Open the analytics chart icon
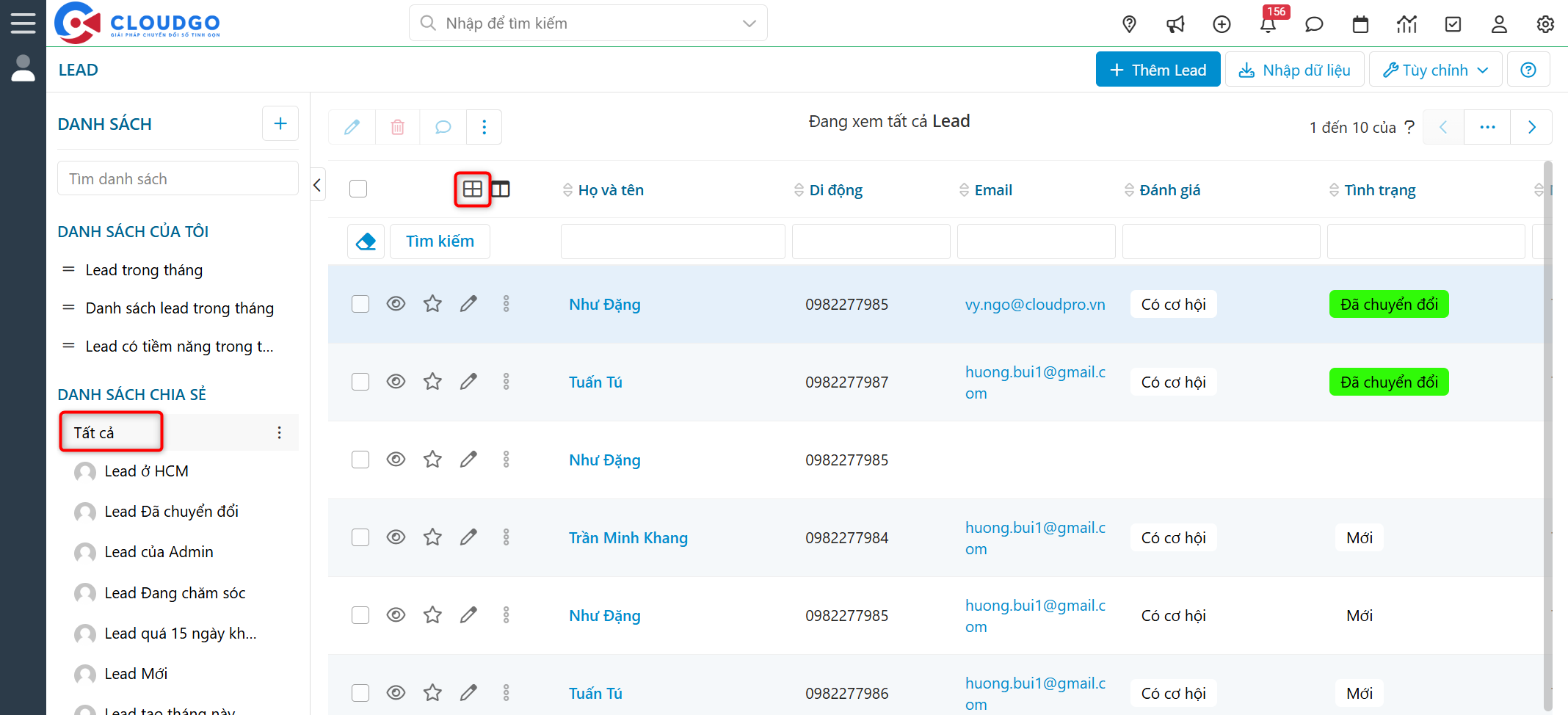The height and width of the screenshot is (715, 1568). [1407, 24]
